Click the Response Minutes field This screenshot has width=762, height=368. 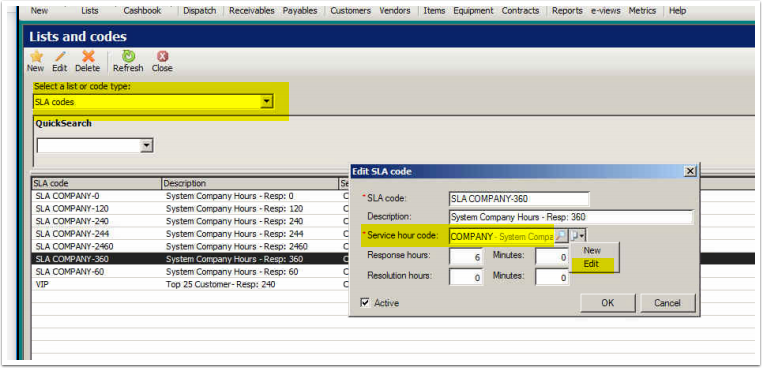point(552,257)
